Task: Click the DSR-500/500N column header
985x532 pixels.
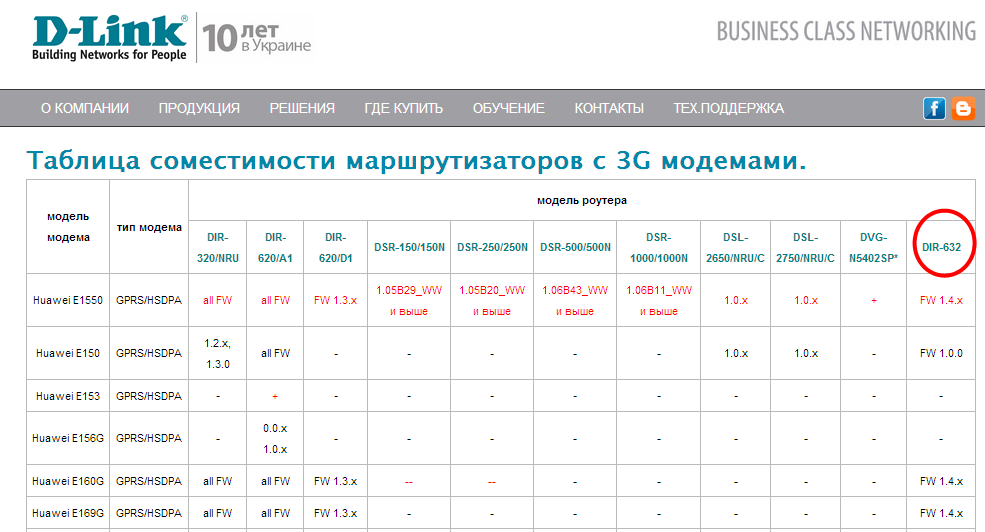Action: click(575, 247)
